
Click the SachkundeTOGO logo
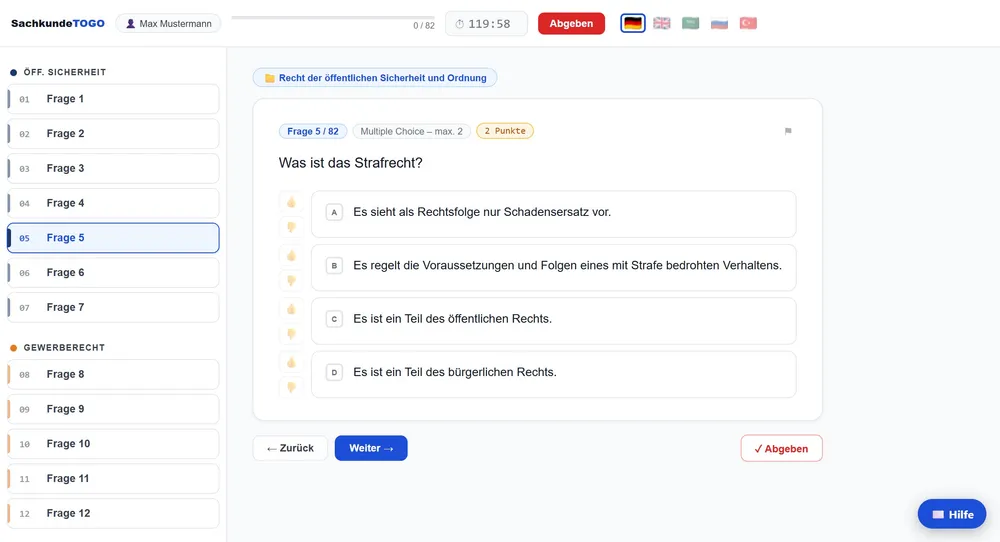tap(58, 24)
